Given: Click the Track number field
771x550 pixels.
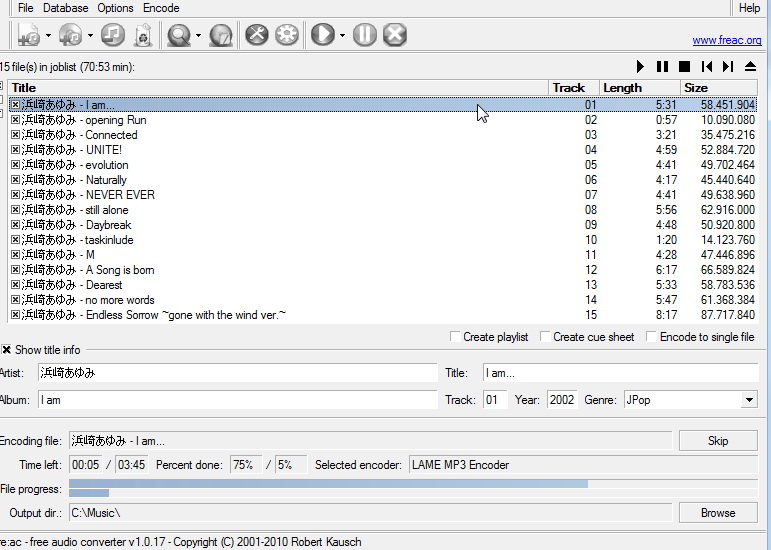Looking at the screenshot, I should point(495,400).
